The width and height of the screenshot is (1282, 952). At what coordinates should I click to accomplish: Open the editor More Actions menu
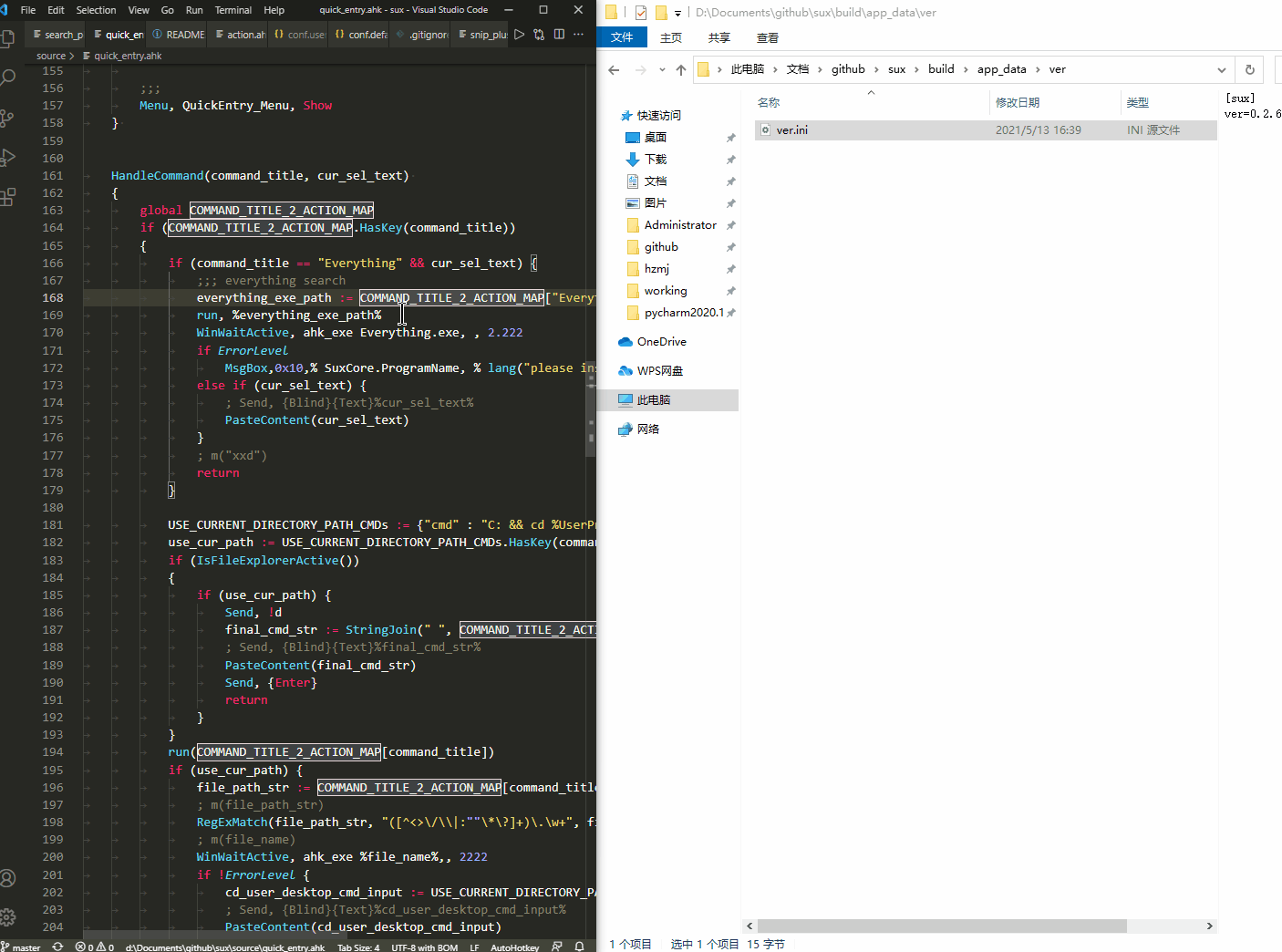point(578,35)
